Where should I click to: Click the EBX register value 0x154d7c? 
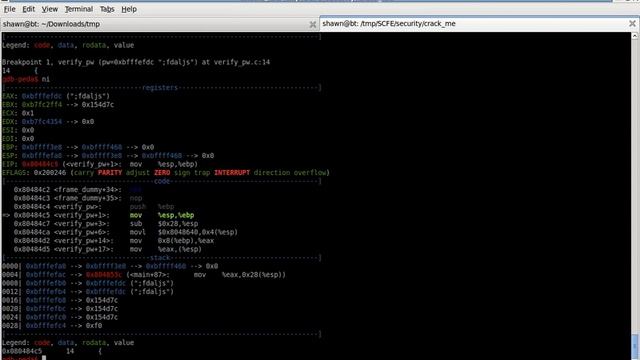pos(98,104)
